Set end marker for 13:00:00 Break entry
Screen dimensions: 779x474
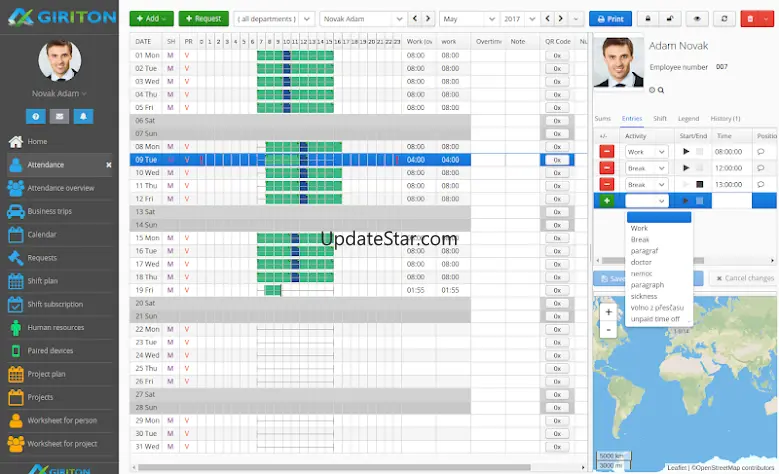(x=700, y=184)
